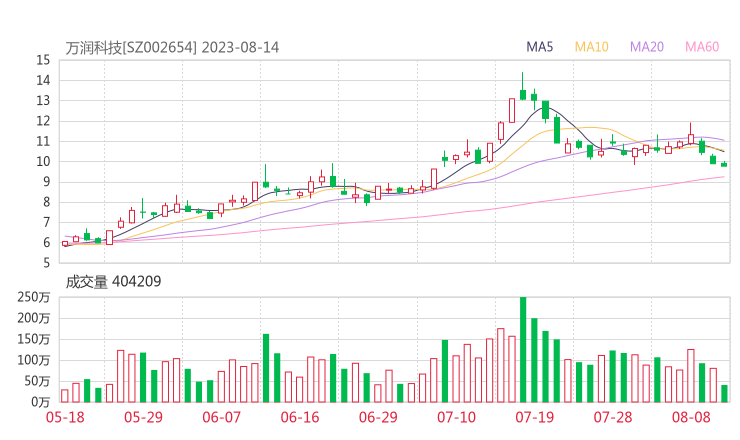740x440 pixels.
Task: Click the 50万 volume axis label
Action: click(37, 381)
